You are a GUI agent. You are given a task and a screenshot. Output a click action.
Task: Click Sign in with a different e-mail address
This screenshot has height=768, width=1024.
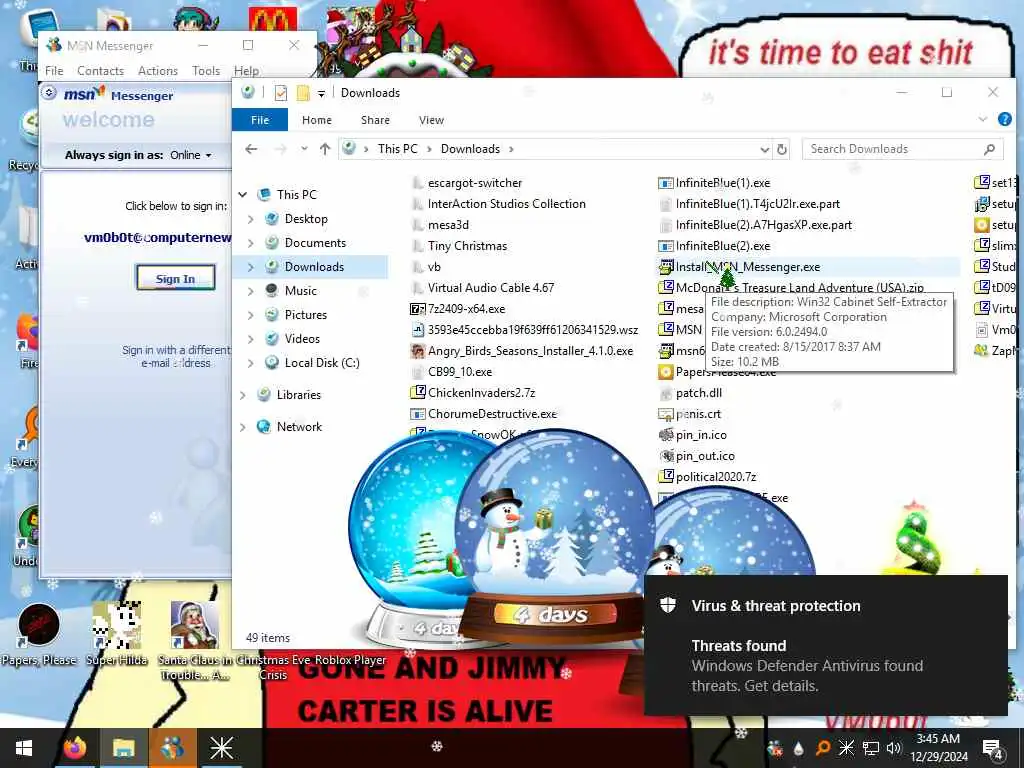click(176, 356)
